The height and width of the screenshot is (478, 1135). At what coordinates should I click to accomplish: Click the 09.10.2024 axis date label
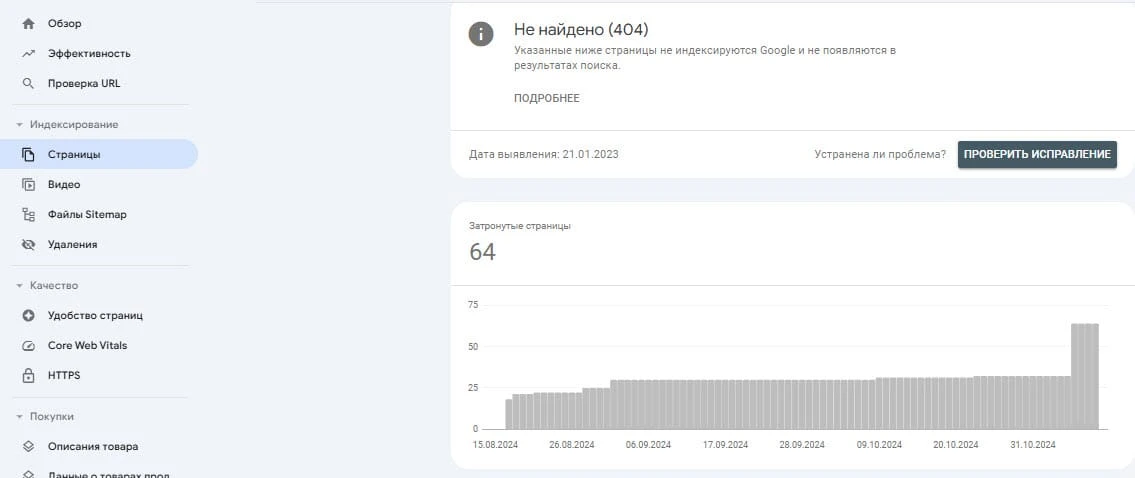click(x=879, y=445)
